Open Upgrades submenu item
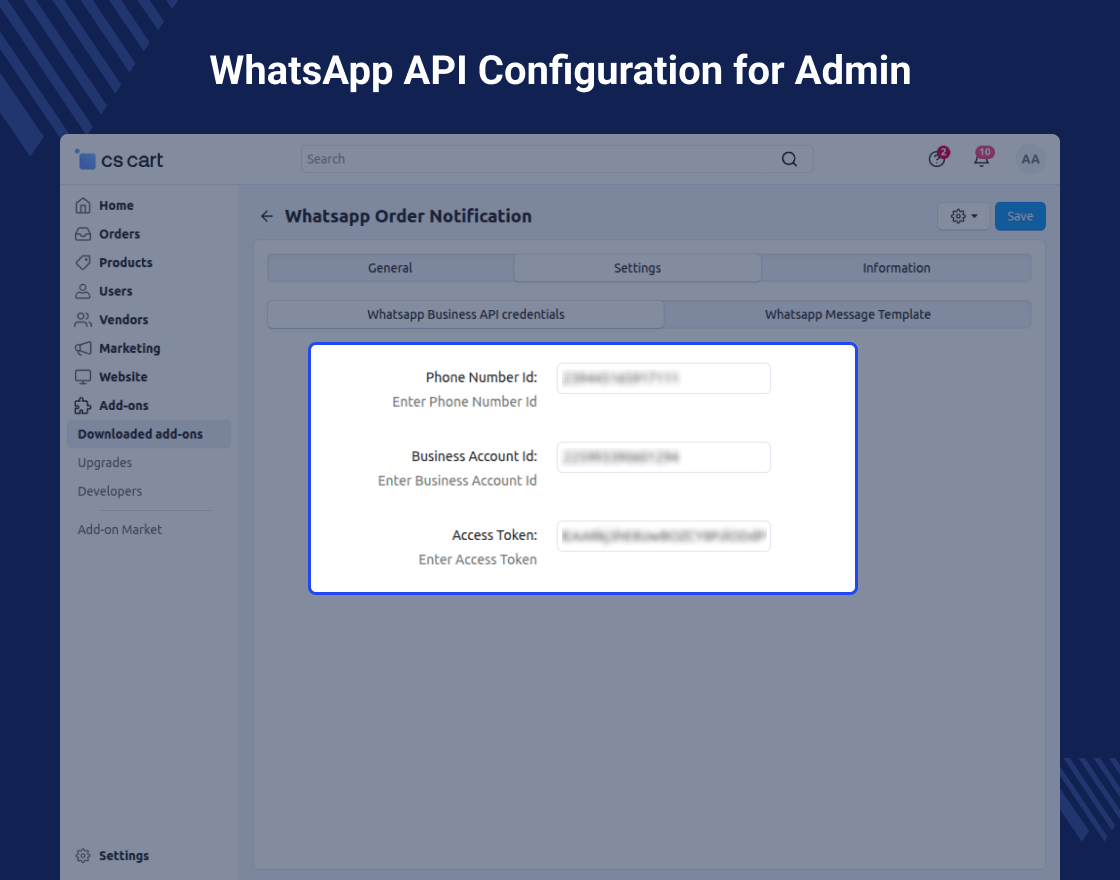Viewport: 1120px width, 880px height. [x=105, y=463]
